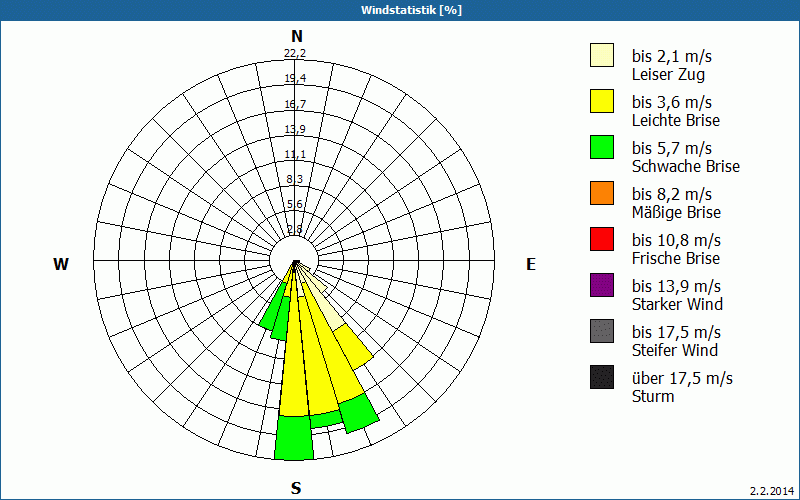Click the 'Leichte Brise' legend label
The image size is (800, 500).
pyautogui.click(x=676, y=120)
